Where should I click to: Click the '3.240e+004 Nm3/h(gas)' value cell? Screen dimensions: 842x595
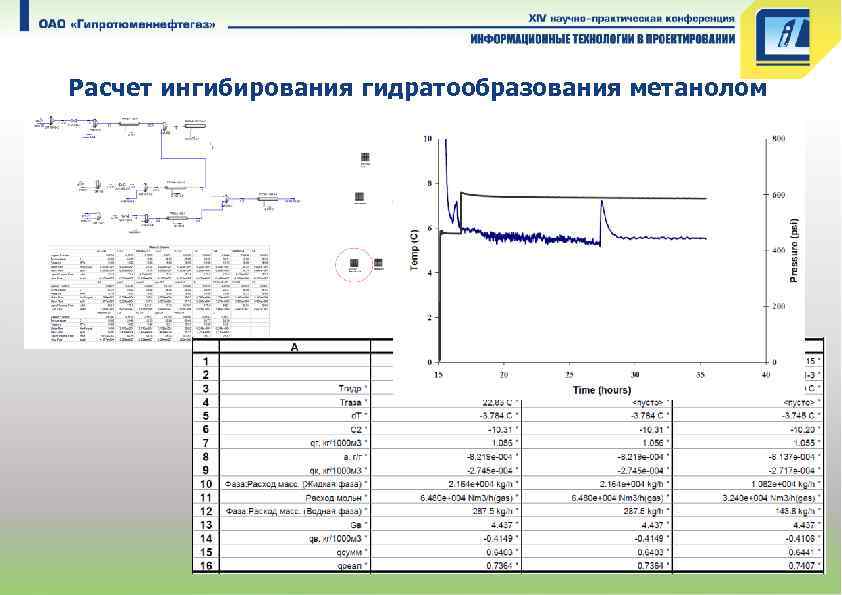pos(749,498)
